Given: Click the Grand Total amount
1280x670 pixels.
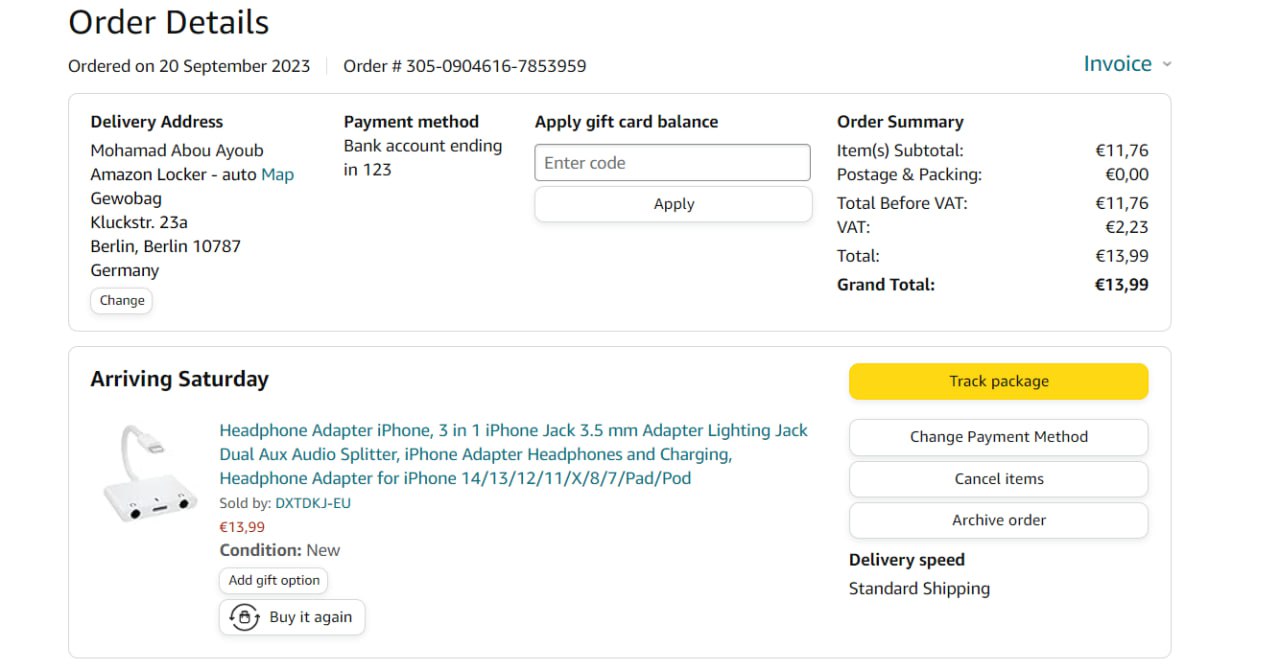Looking at the screenshot, I should (1121, 284).
